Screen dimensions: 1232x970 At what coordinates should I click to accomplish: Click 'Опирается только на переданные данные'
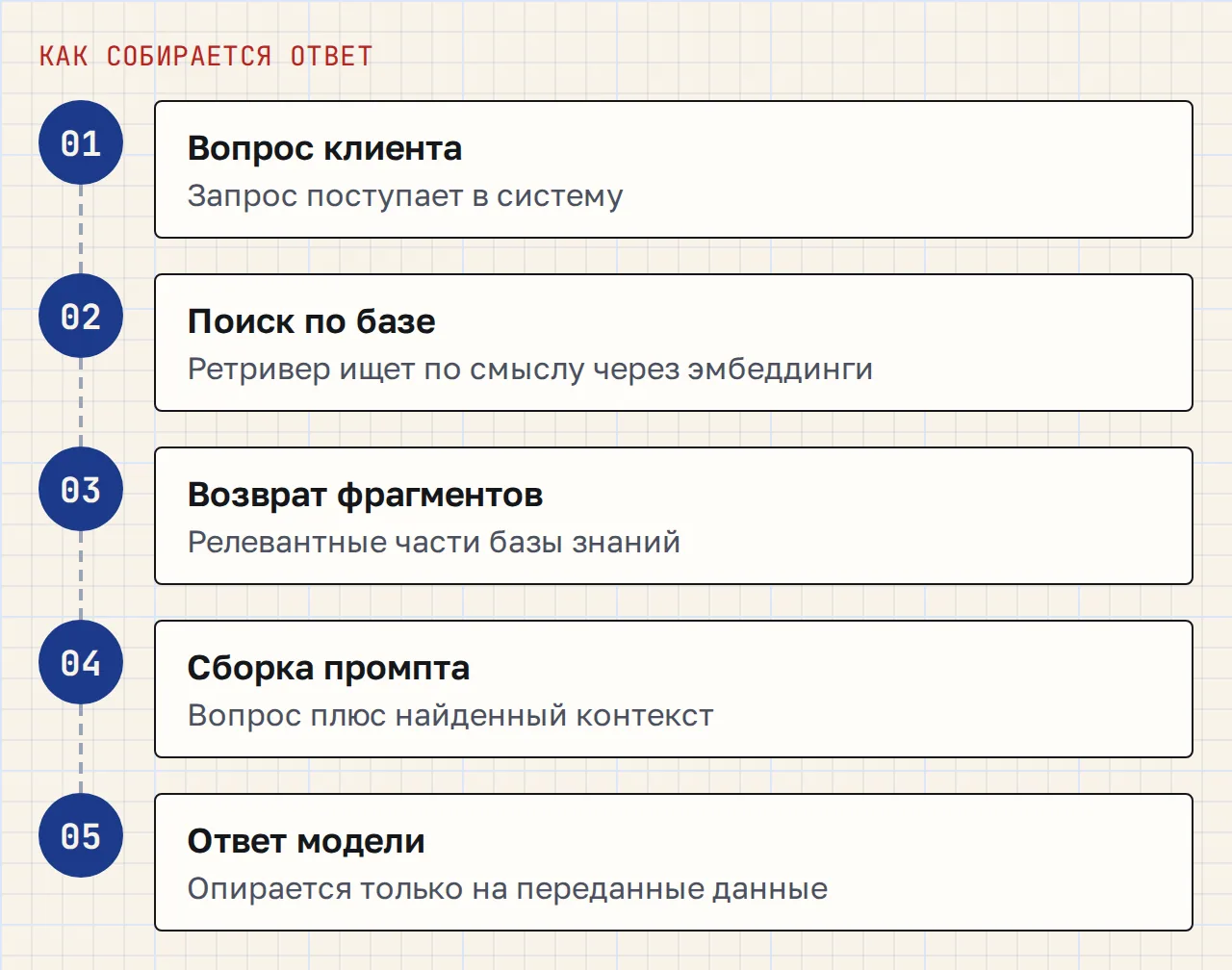pyautogui.click(x=507, y=889)
